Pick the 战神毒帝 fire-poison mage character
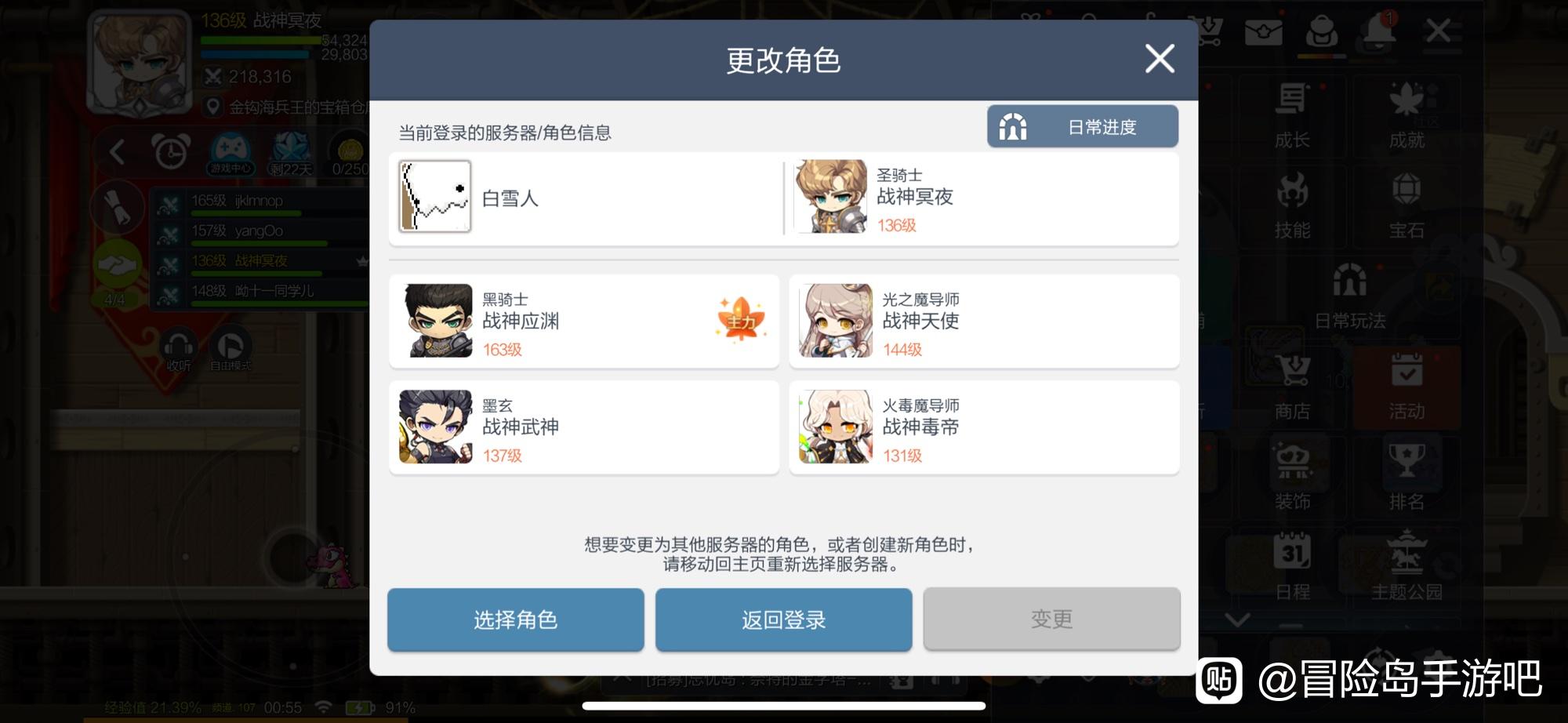This screenshot has height=723, width=1568. coord(984,427)
